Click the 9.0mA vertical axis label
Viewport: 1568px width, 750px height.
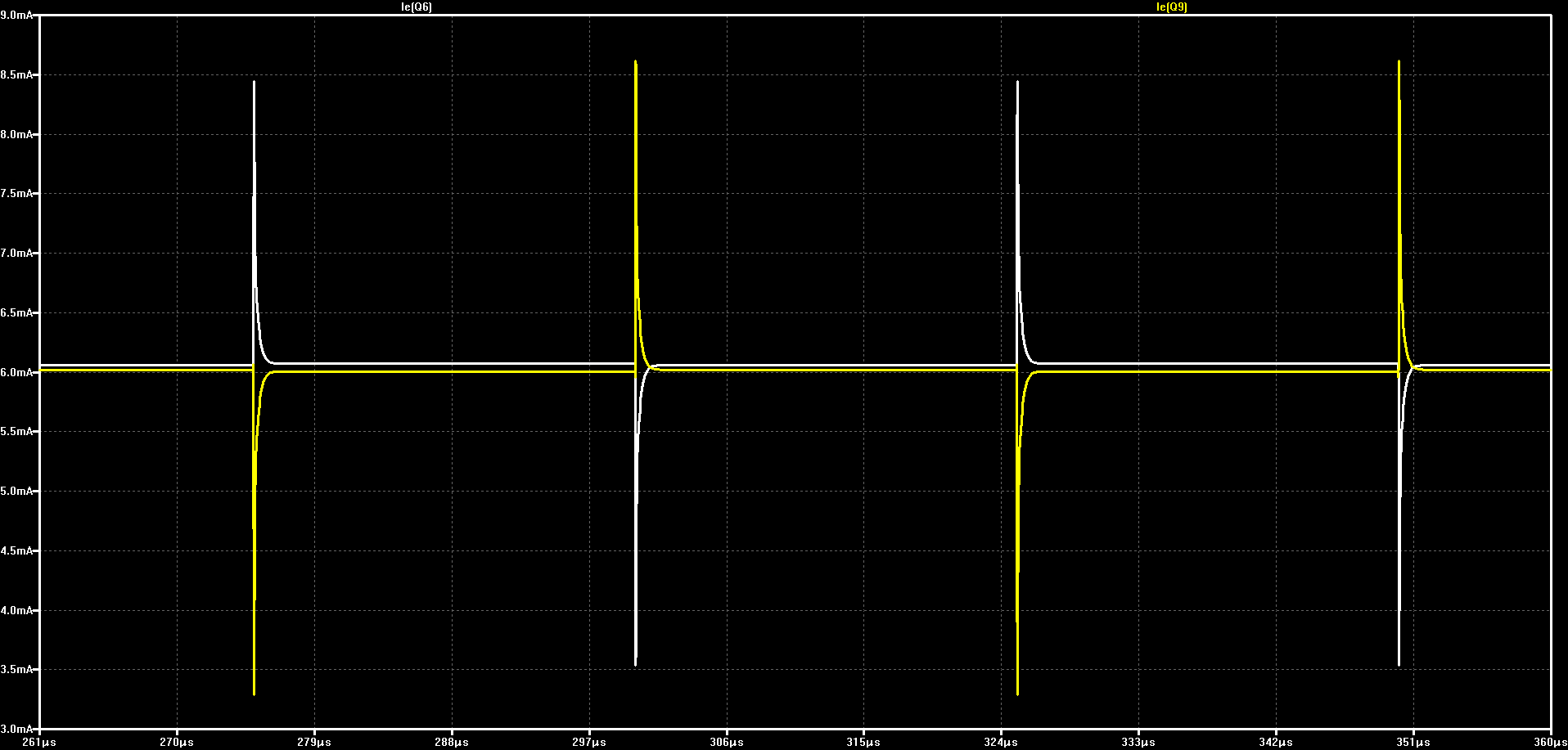point(17,15)
